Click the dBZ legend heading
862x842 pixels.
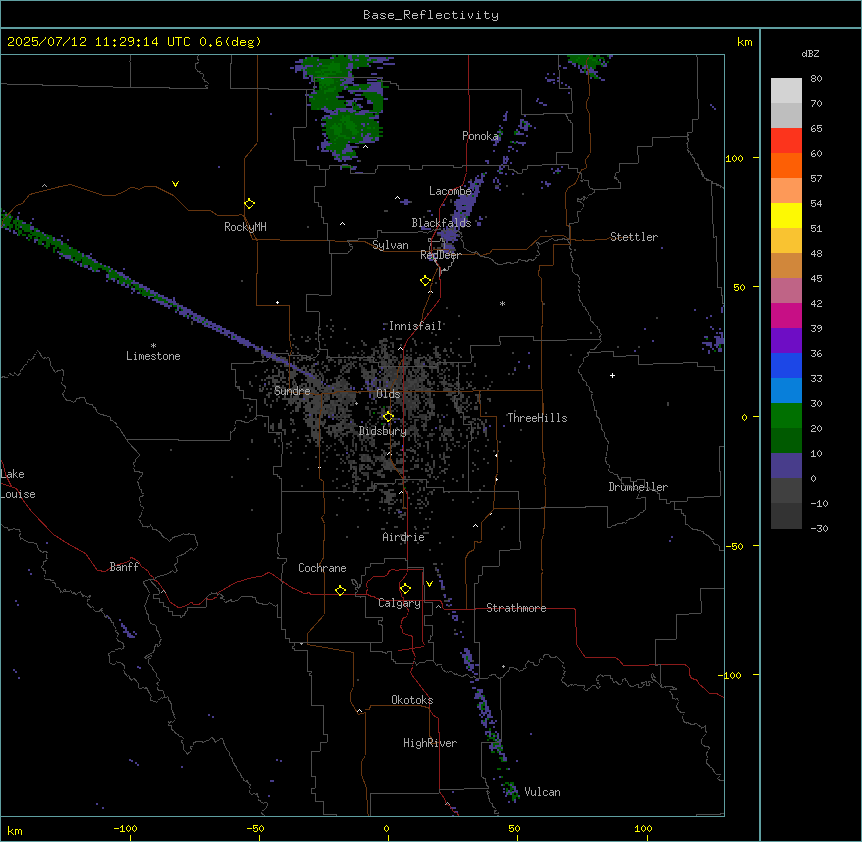pyautogui.click(x=810, y=53)
